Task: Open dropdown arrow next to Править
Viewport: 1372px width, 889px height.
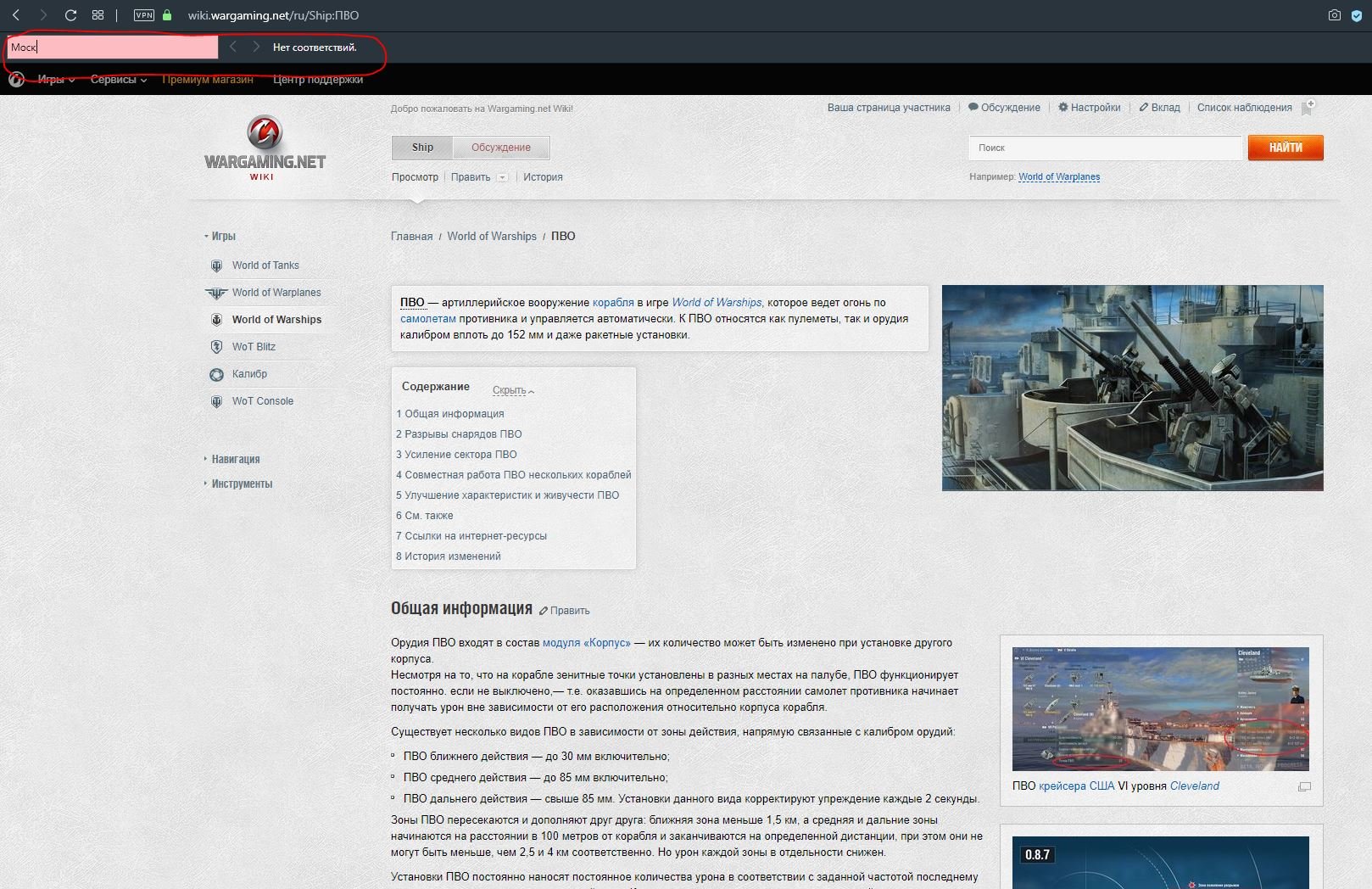Action: point(502,177)
